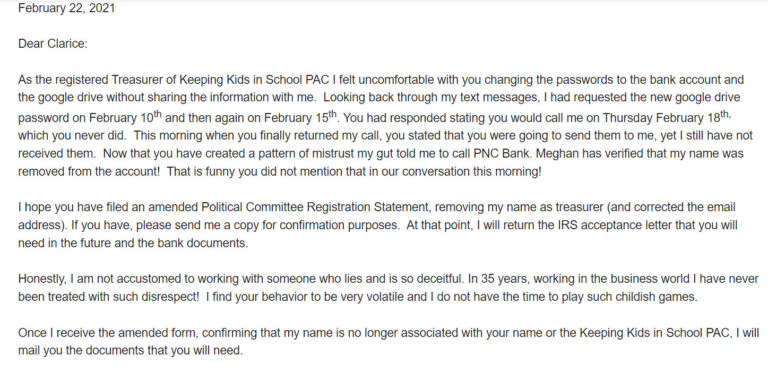Click the text 'February 15th'
The image size is (768, 381).
[301, 117]
